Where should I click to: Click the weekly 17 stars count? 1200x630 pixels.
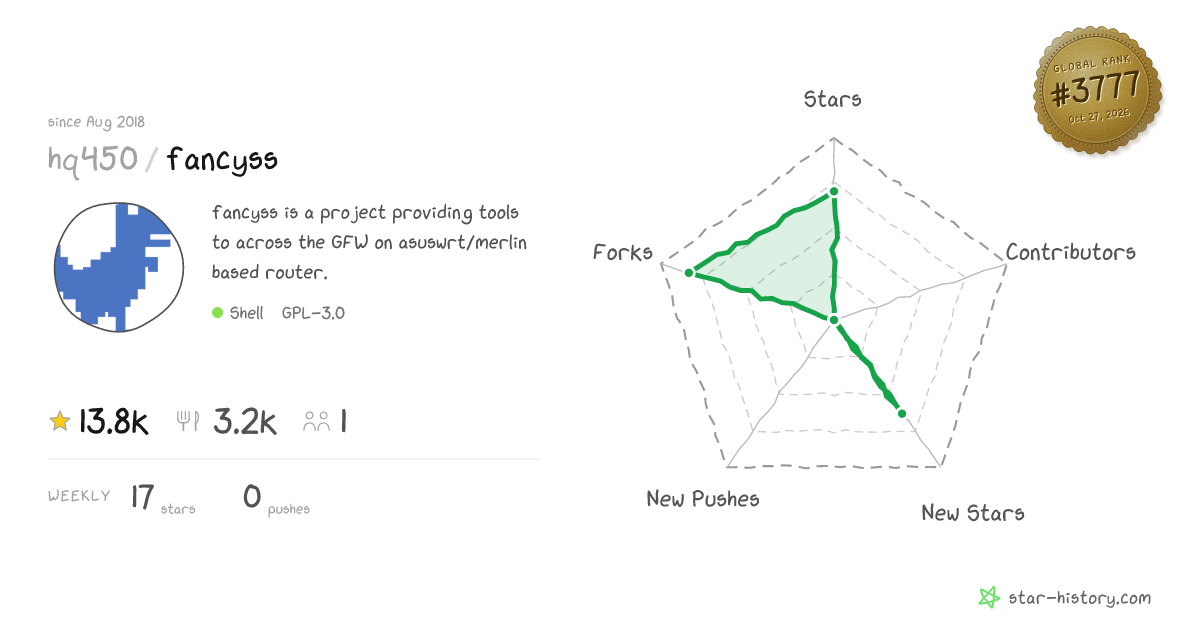(143, 496)
